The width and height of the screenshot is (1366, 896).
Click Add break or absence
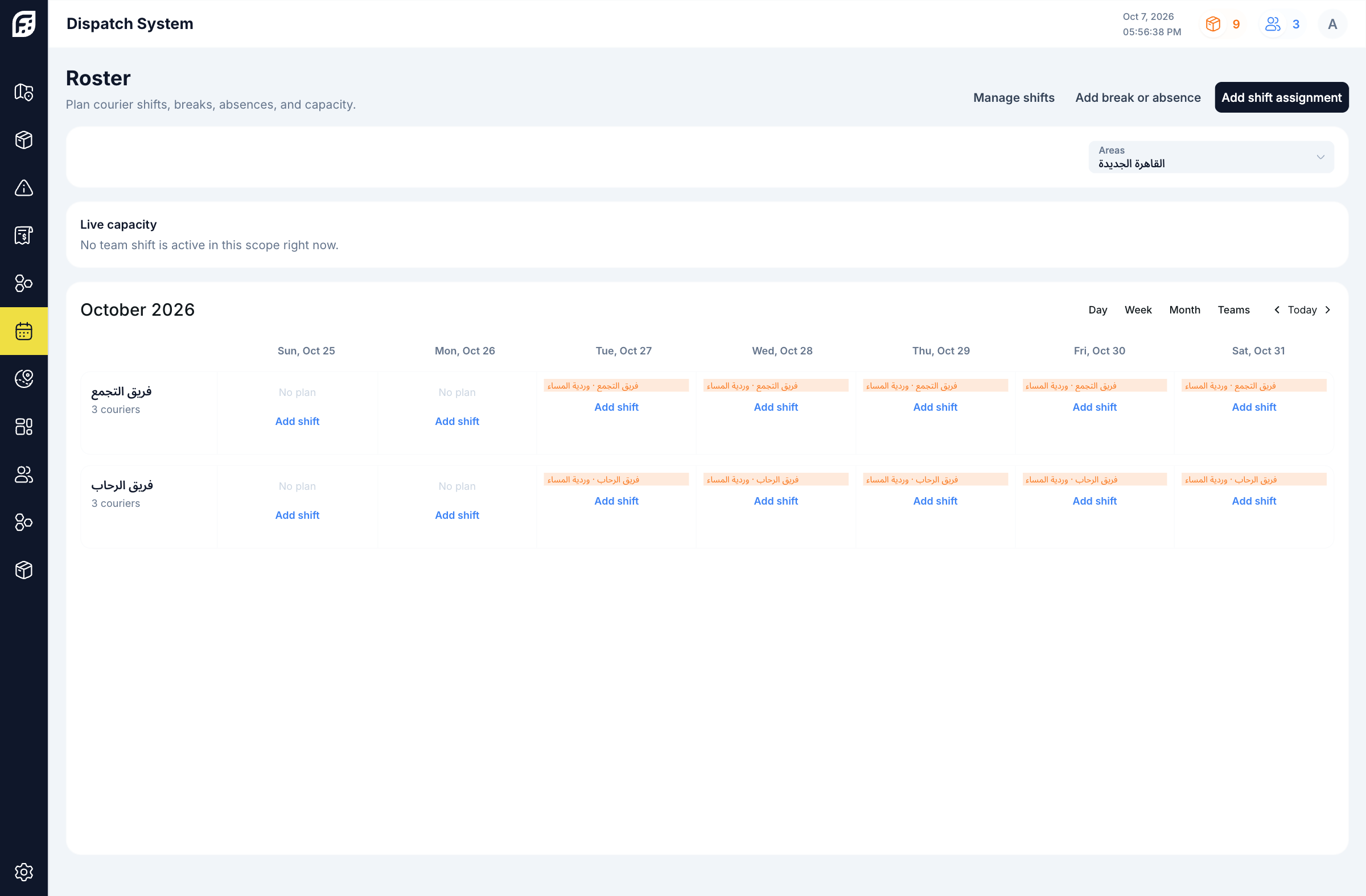[1138, 97]
